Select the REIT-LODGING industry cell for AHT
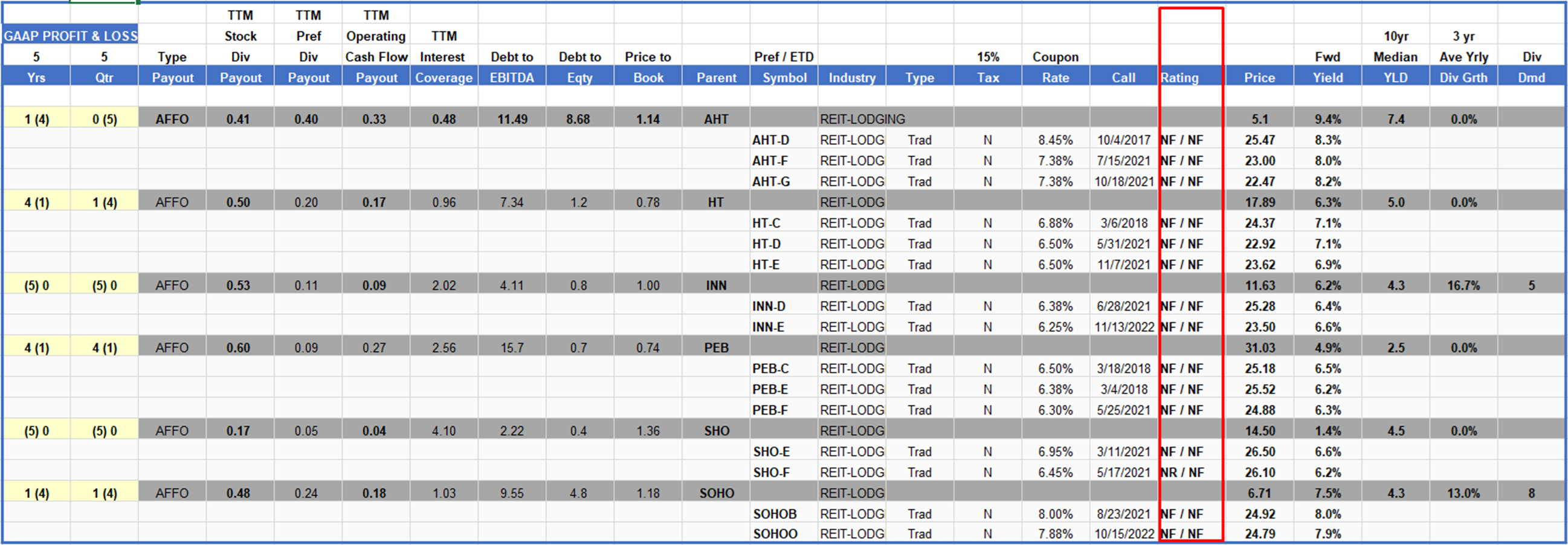The image size is (1568, 545). [x=862, y=120]
